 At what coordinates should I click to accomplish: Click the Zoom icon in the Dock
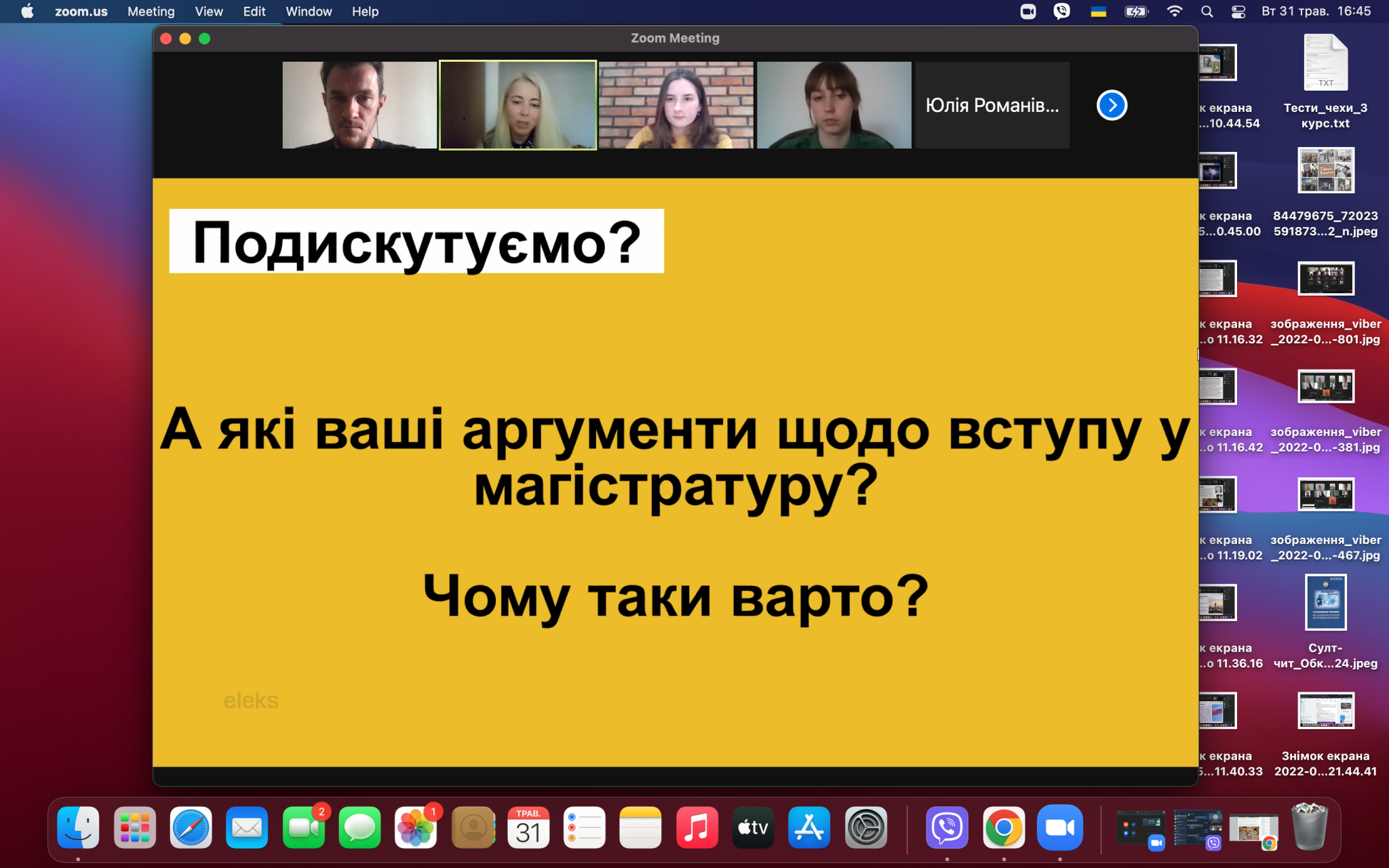[1059, 827]
